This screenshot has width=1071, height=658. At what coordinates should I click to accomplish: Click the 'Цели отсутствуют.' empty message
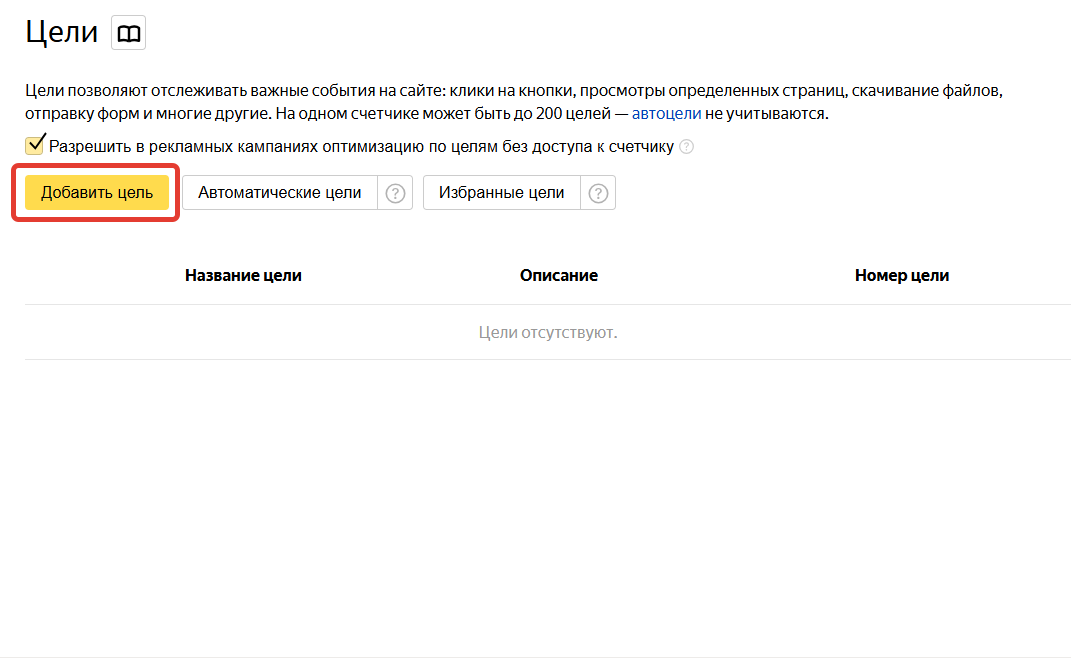[x=548, y=333]
